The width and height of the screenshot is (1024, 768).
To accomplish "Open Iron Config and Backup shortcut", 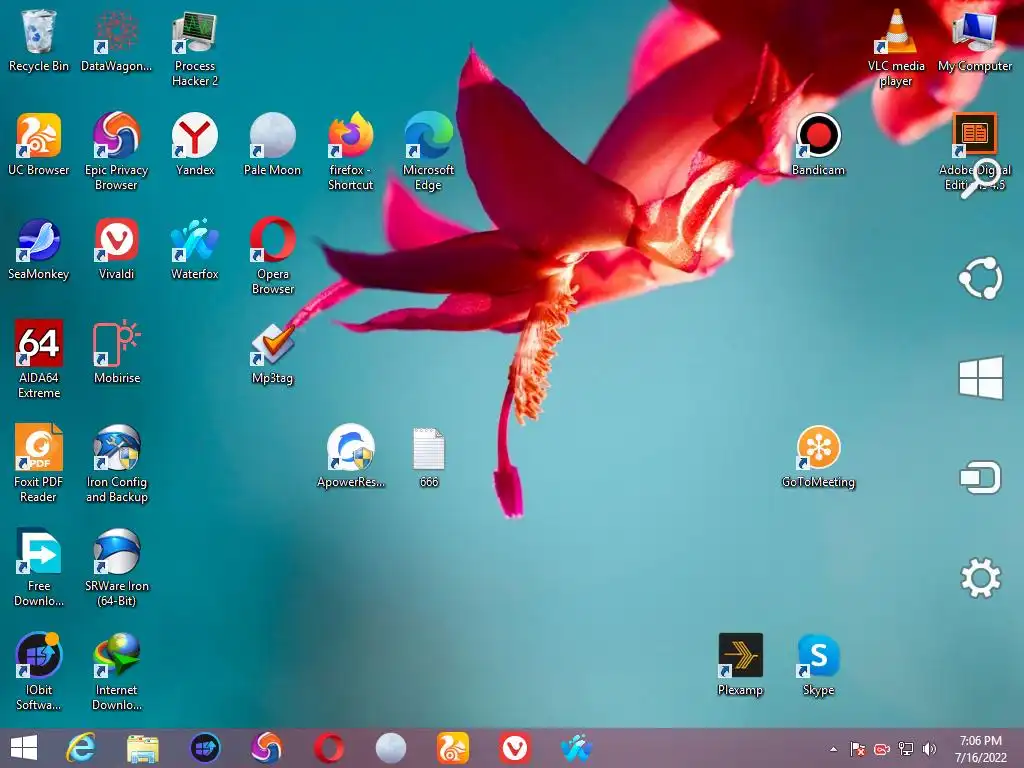I will tap(116, 463).
